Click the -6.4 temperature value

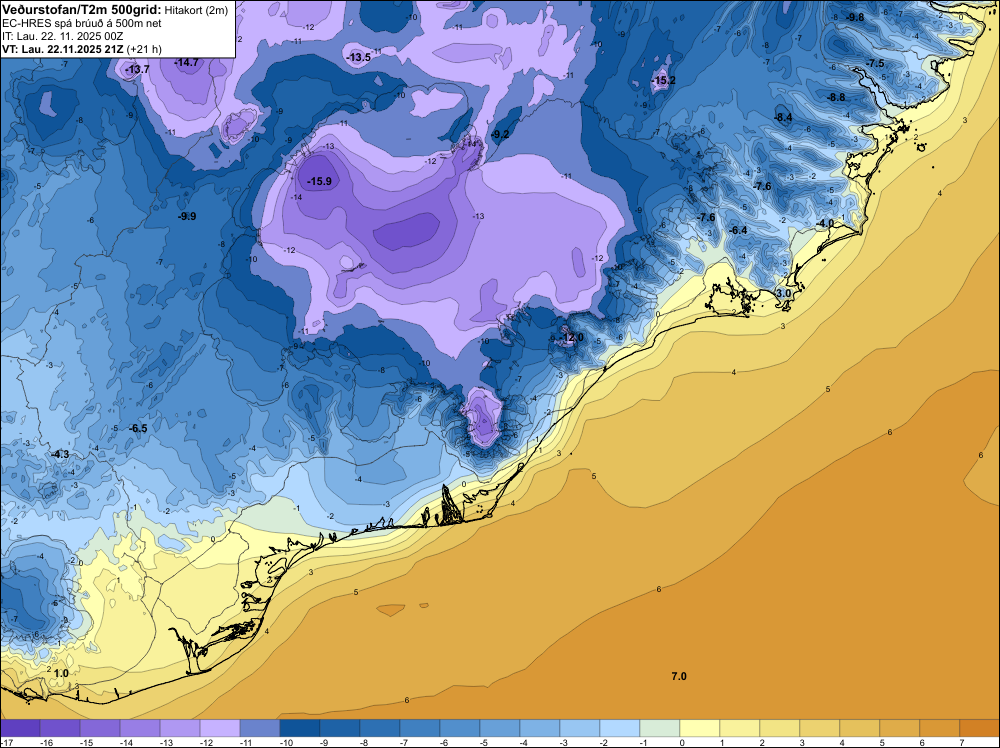tap(738, 230)
